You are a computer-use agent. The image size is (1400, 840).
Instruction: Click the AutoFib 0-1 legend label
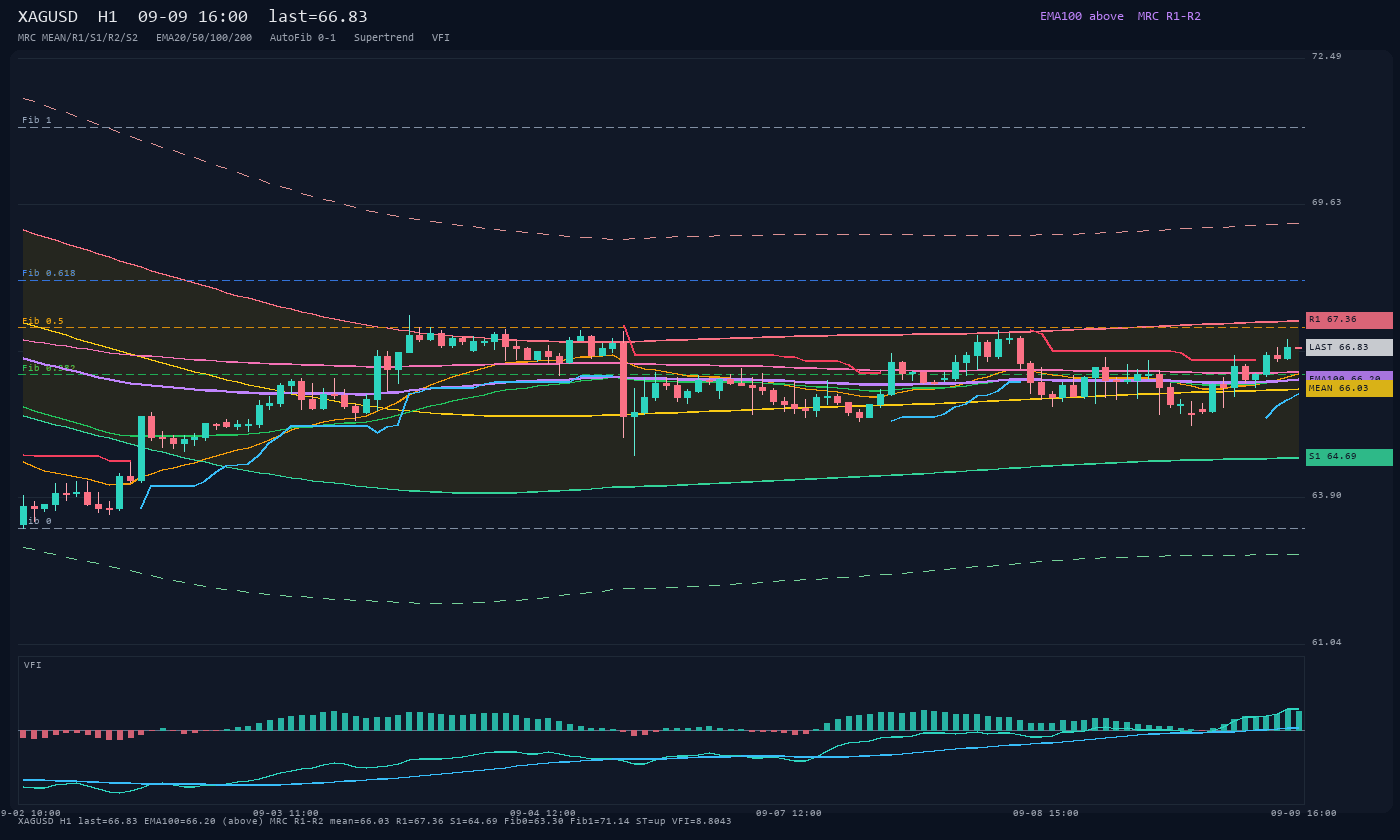coord(303,38)
